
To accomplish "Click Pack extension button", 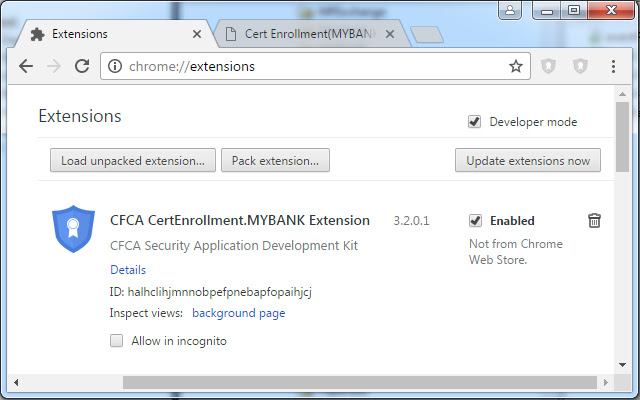I will (x=275, y=160).
